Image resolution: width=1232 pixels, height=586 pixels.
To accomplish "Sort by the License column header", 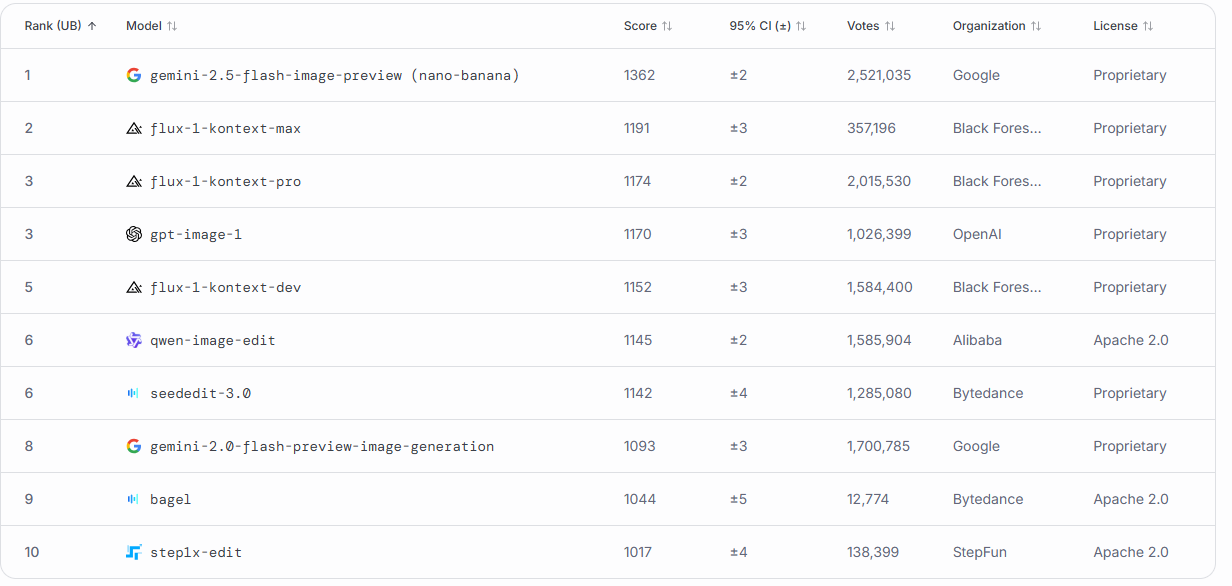I will pyautogui.click(x=1123, y=26).
